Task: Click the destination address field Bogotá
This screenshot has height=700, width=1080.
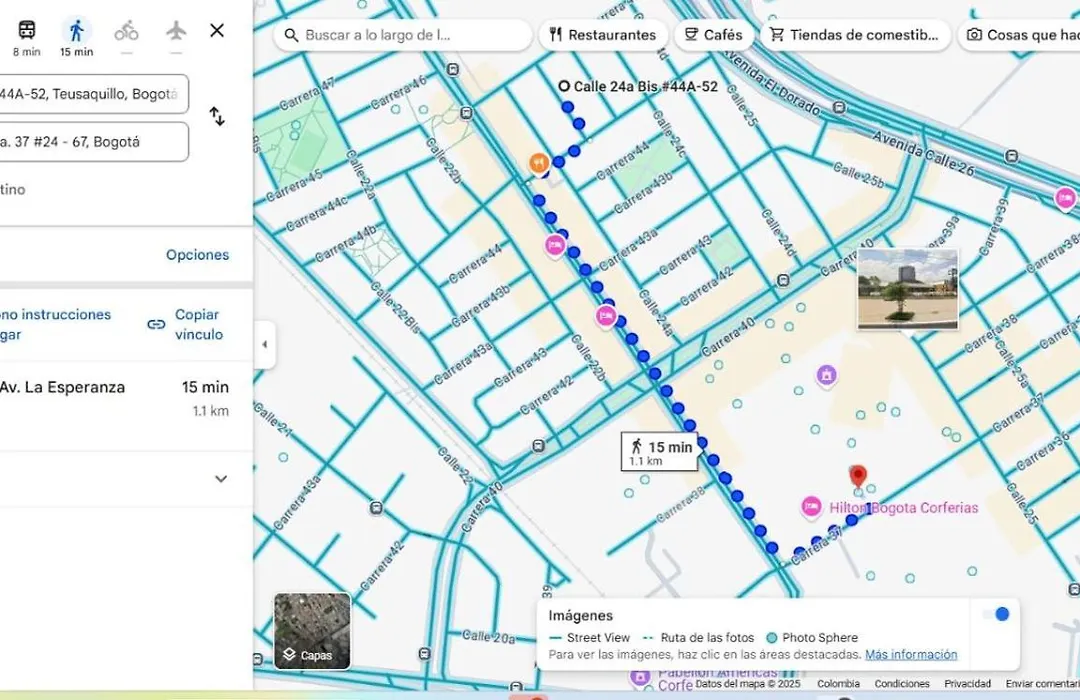Action: tap(92, 142)
